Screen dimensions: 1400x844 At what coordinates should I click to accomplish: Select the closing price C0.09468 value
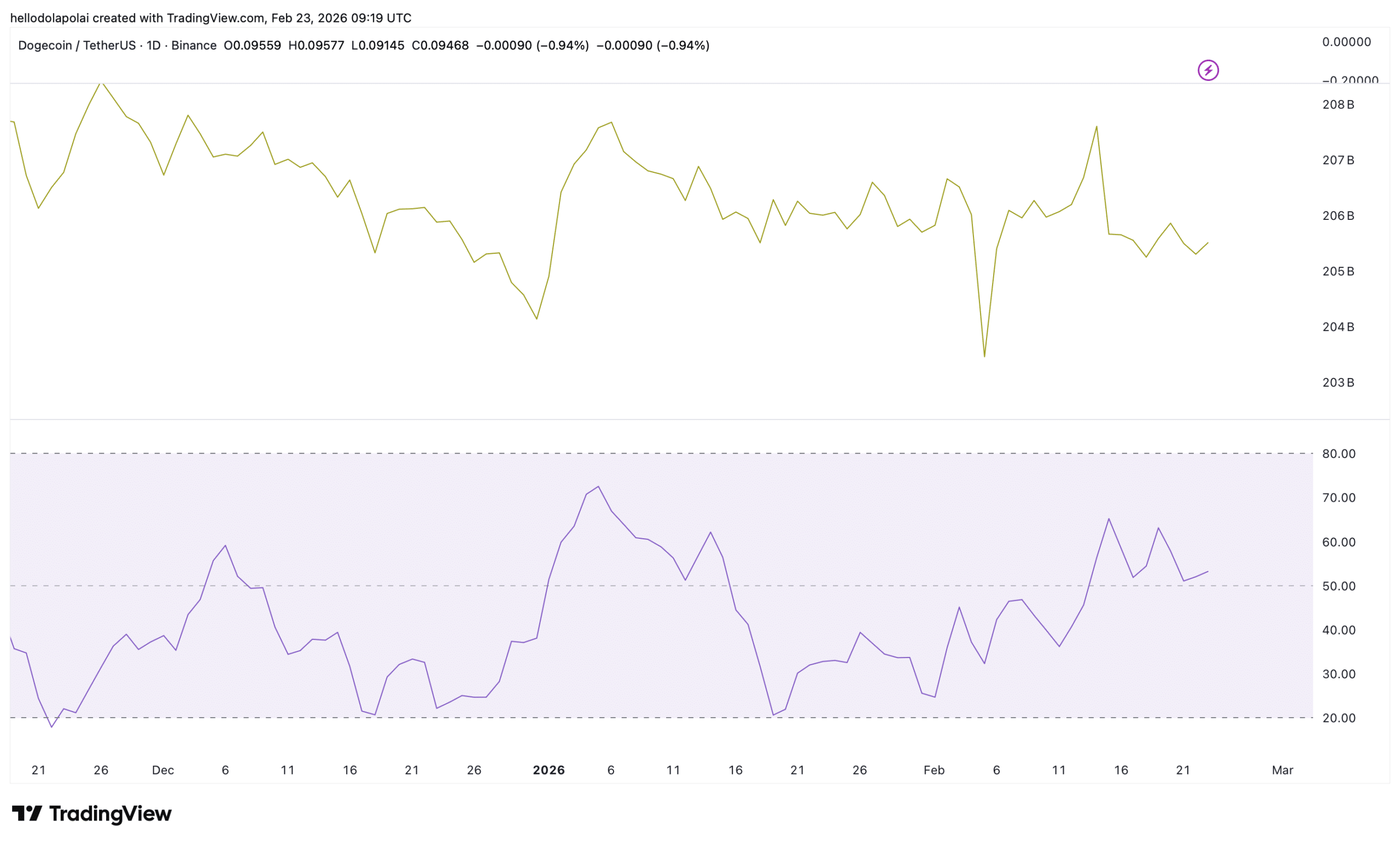pos(440,45)
